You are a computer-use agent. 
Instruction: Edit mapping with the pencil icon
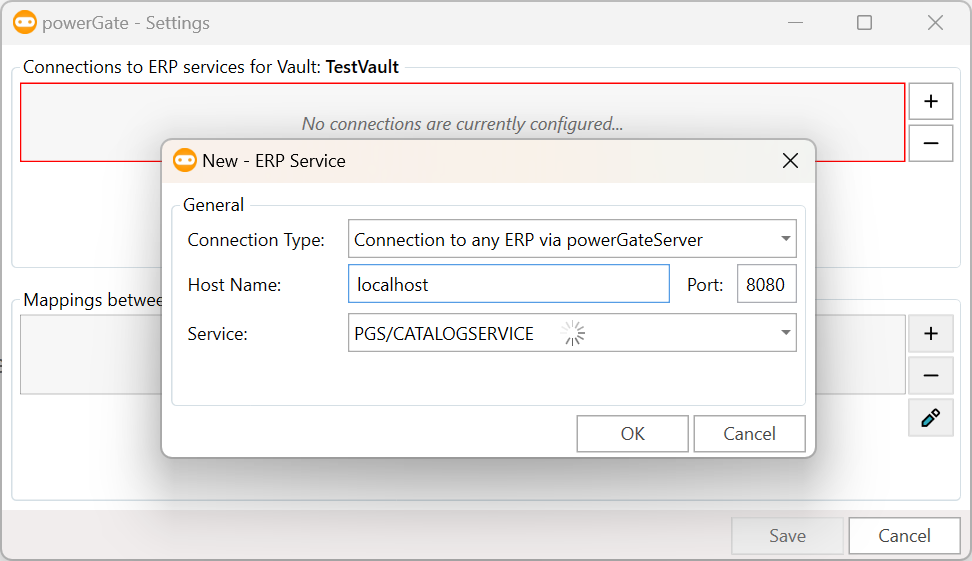coord(930,418)
